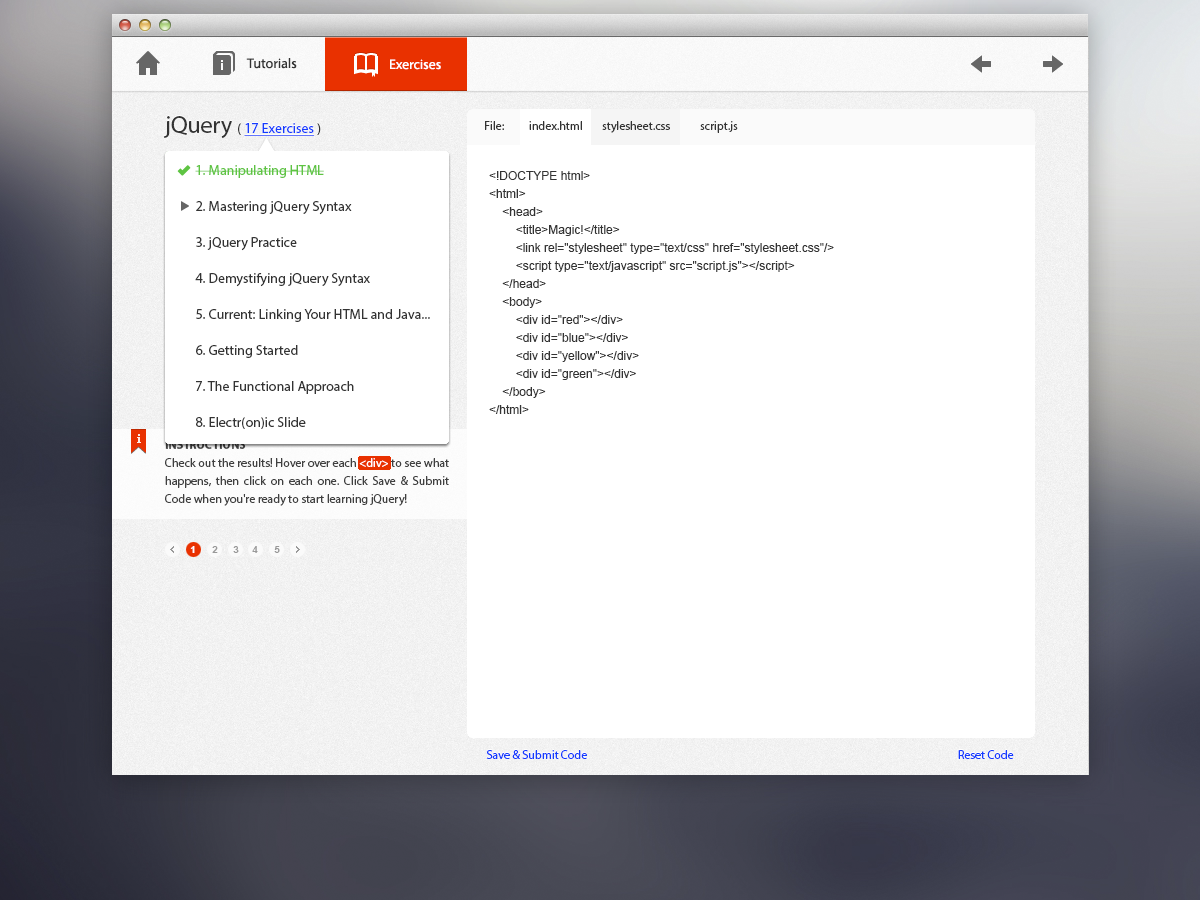The height and width of the screenshot is (900, 1200).
Task: Expand triangle next to Mastering jQuery Syntax
Action: (184, 206)
